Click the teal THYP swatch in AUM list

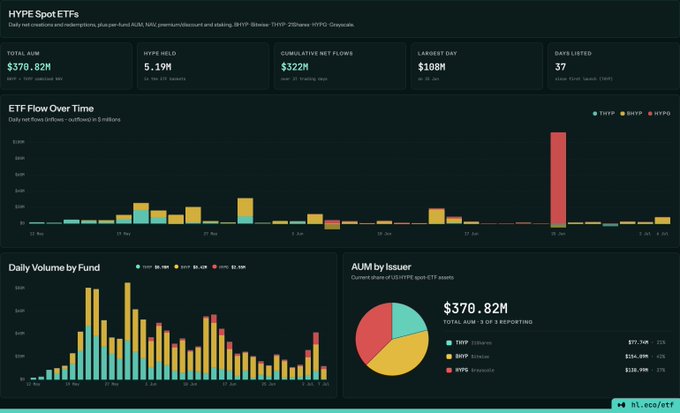point(449,343)
